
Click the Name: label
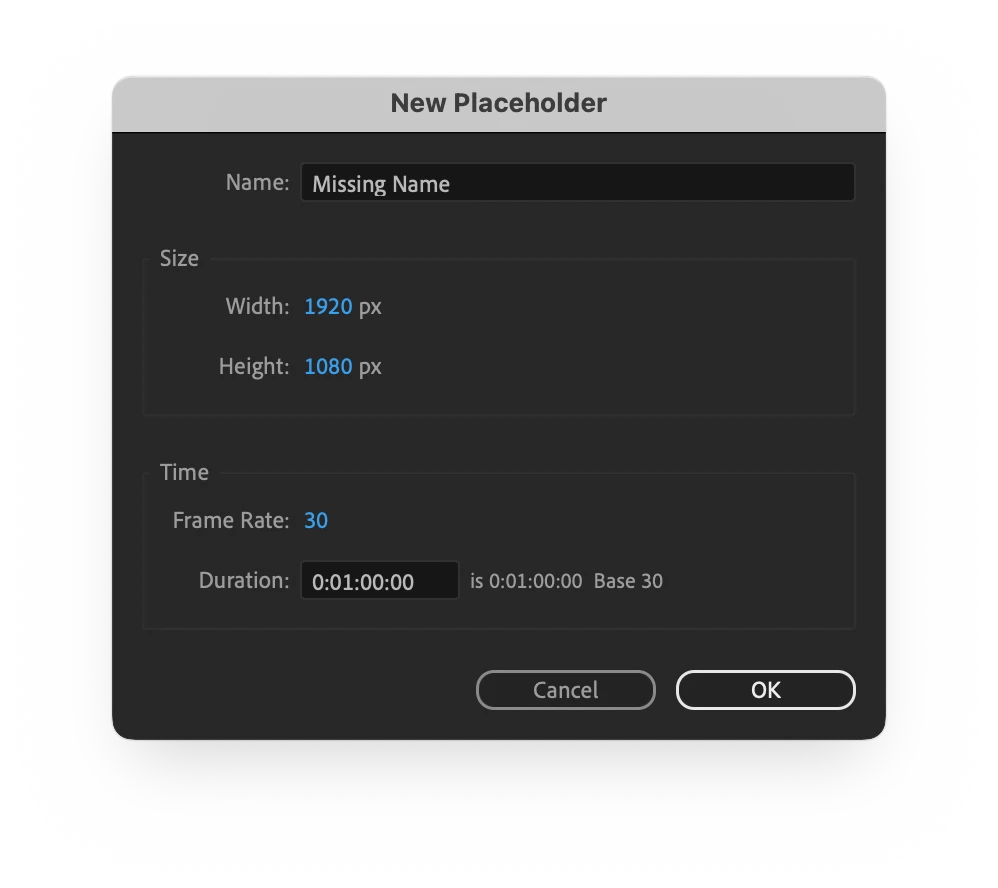pyautogui.click(x=257, y=183)
